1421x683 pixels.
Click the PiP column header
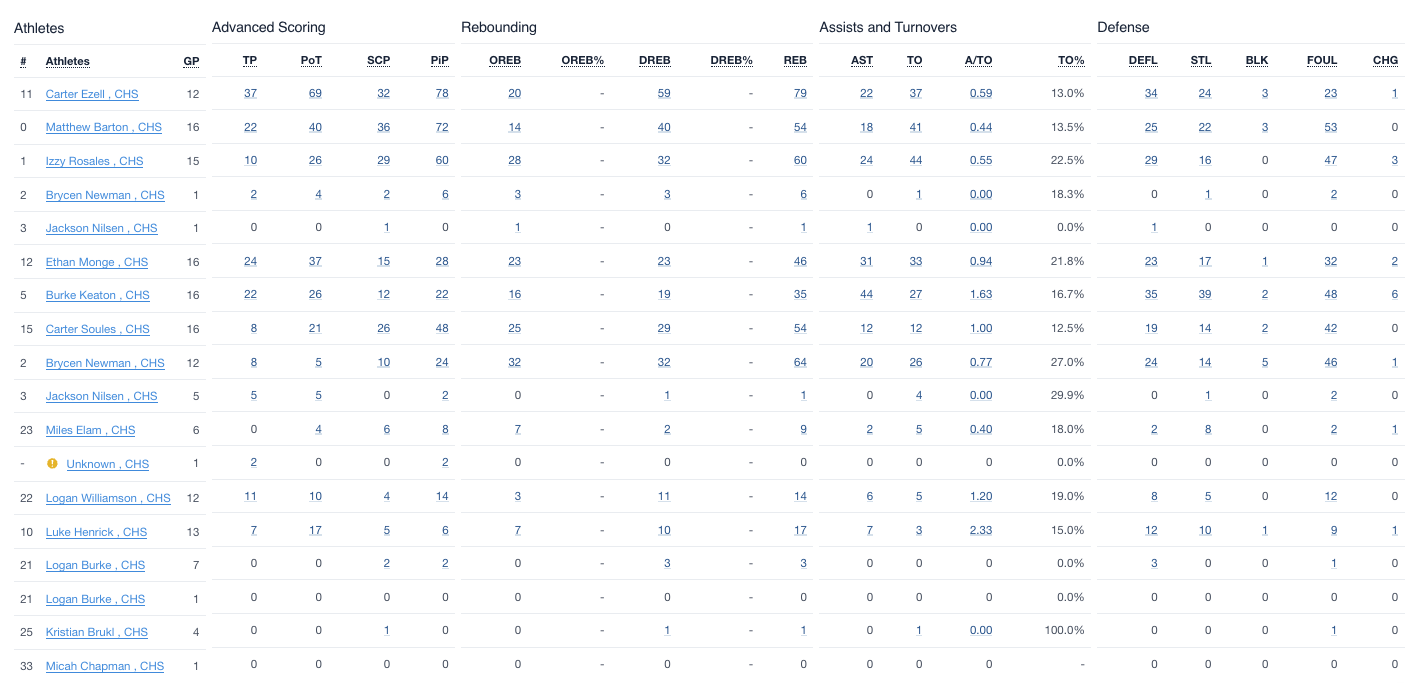point(440,60)
